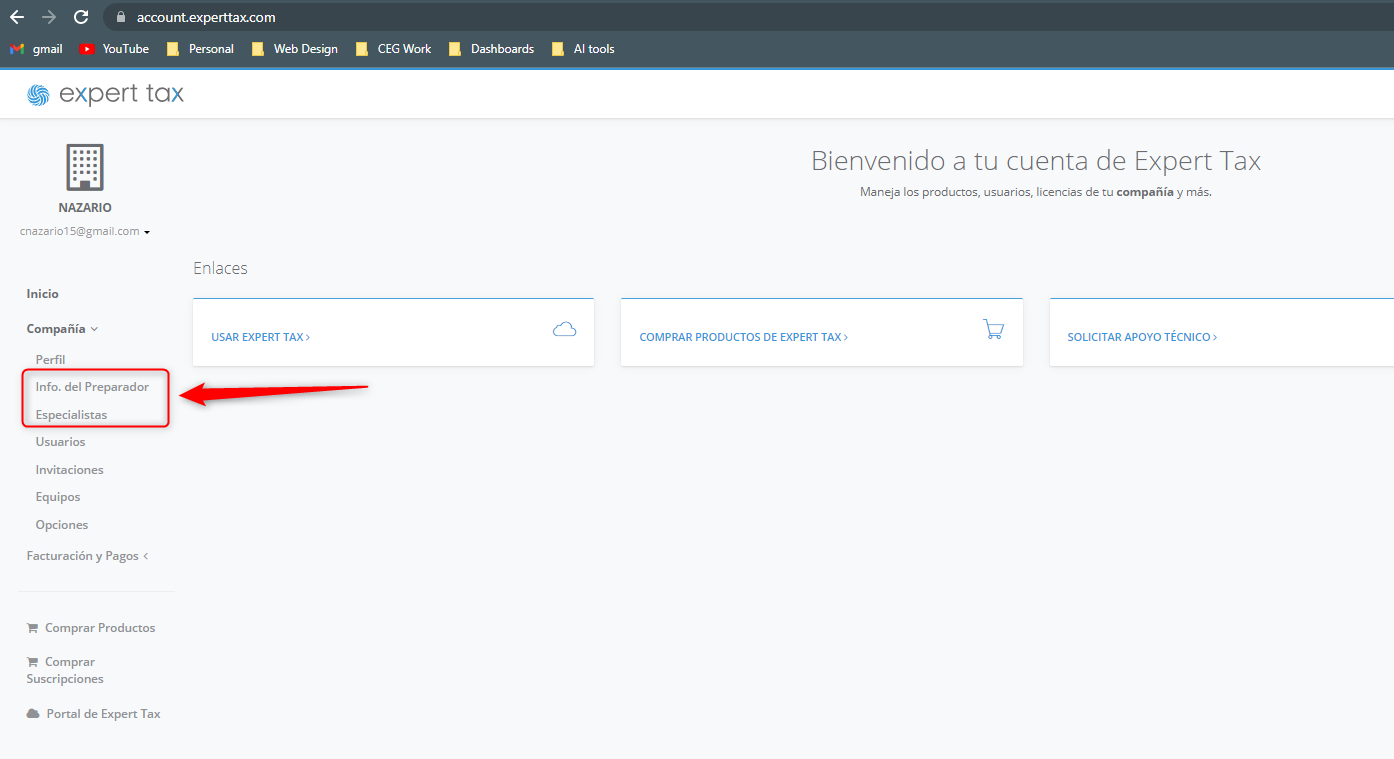Follow the USAR EXPERT TAX link
This screenshot has height=759, width=1394.
tap(261, 337)
